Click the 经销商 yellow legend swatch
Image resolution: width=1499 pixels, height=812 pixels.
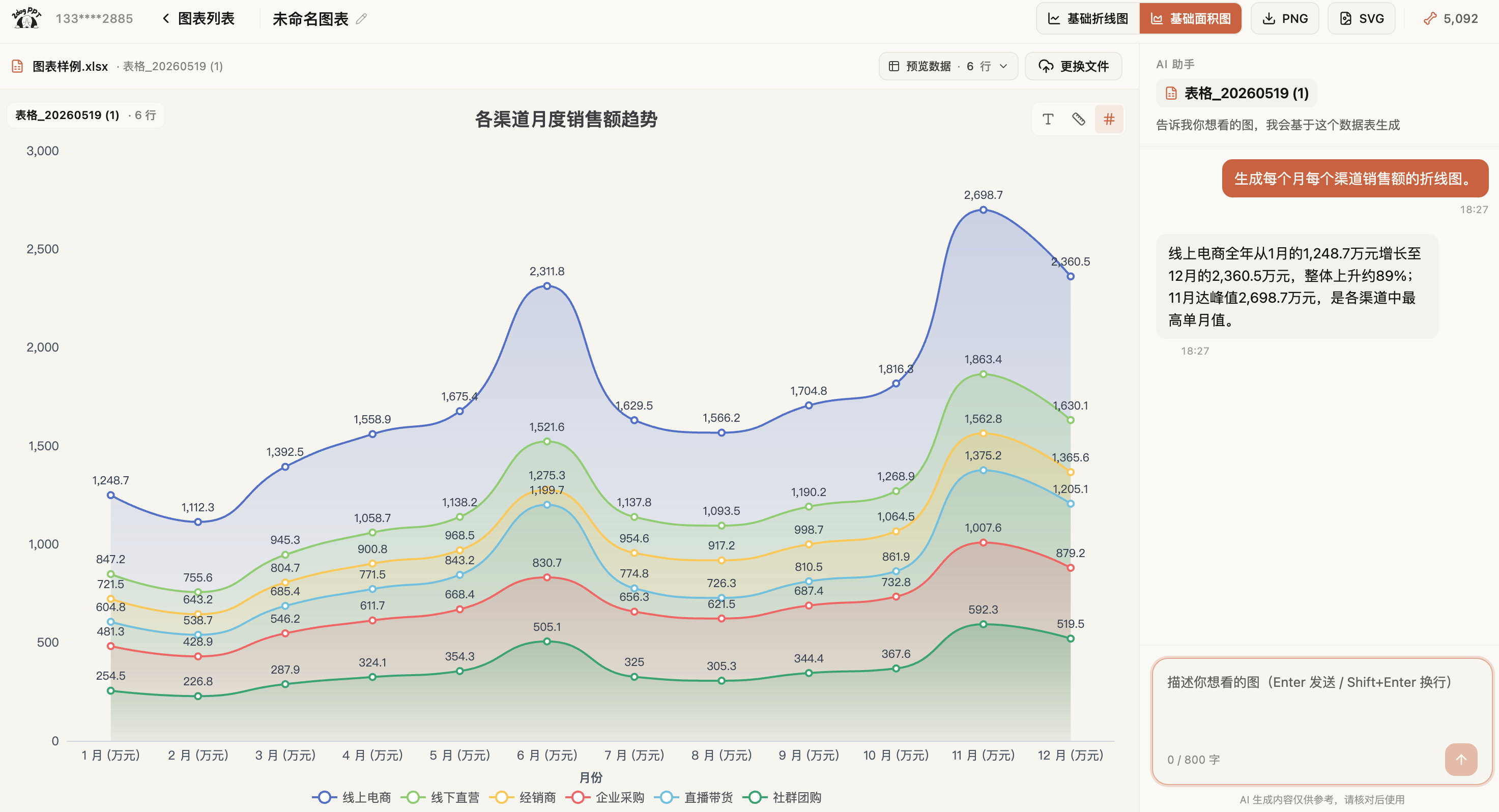click(x=501, y=797)
